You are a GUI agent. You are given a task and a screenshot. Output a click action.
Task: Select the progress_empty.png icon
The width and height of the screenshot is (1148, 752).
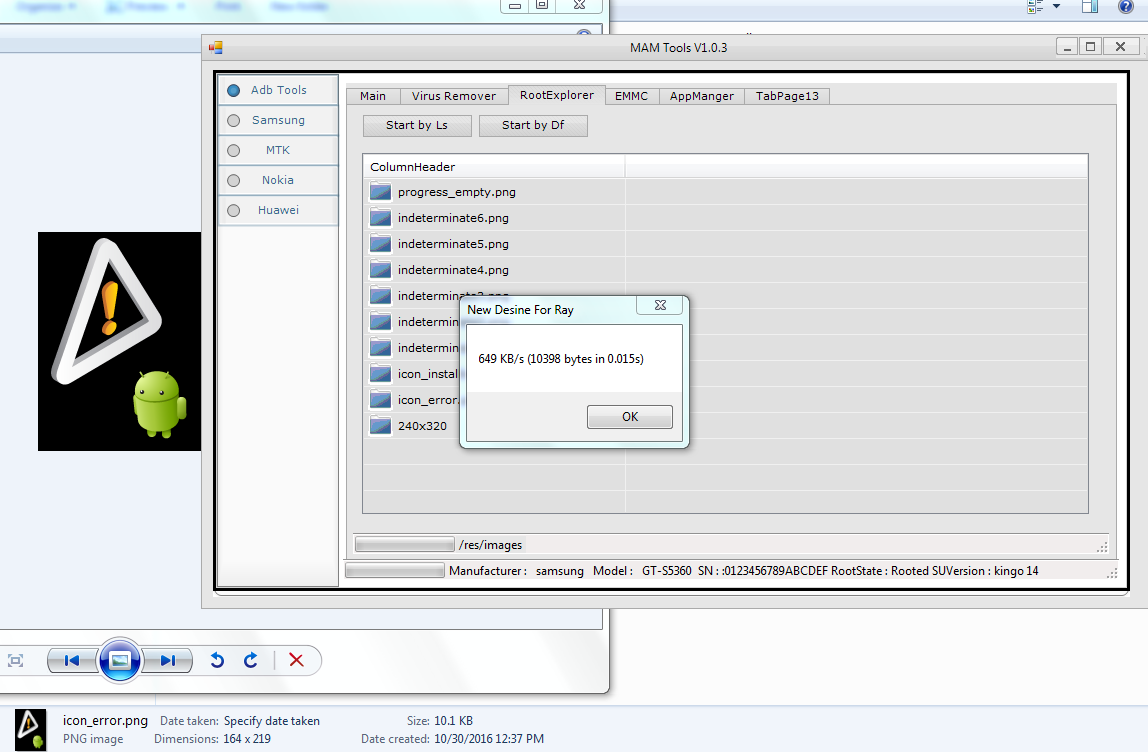(x=380, y=192)
